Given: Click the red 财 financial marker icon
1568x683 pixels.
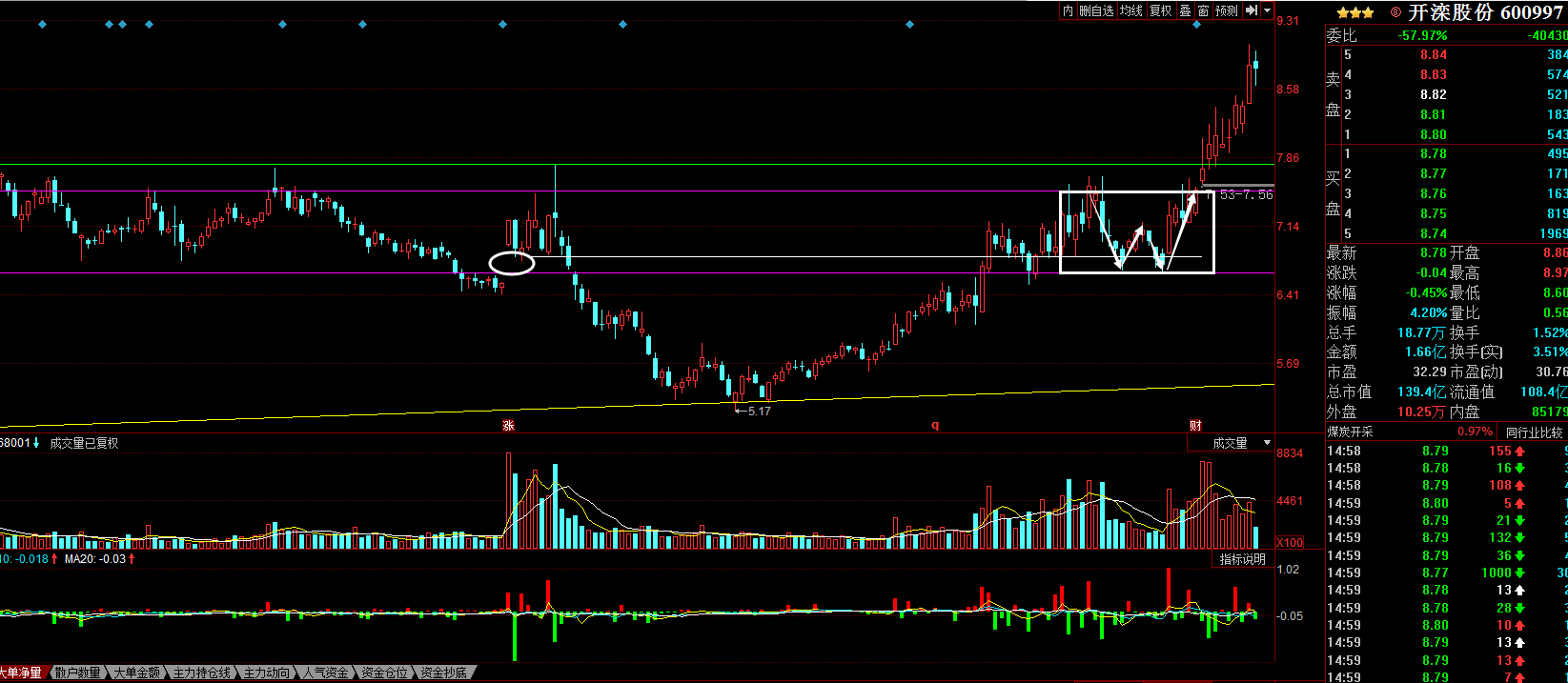Looking at the screenshot, I should [1195, 426].
